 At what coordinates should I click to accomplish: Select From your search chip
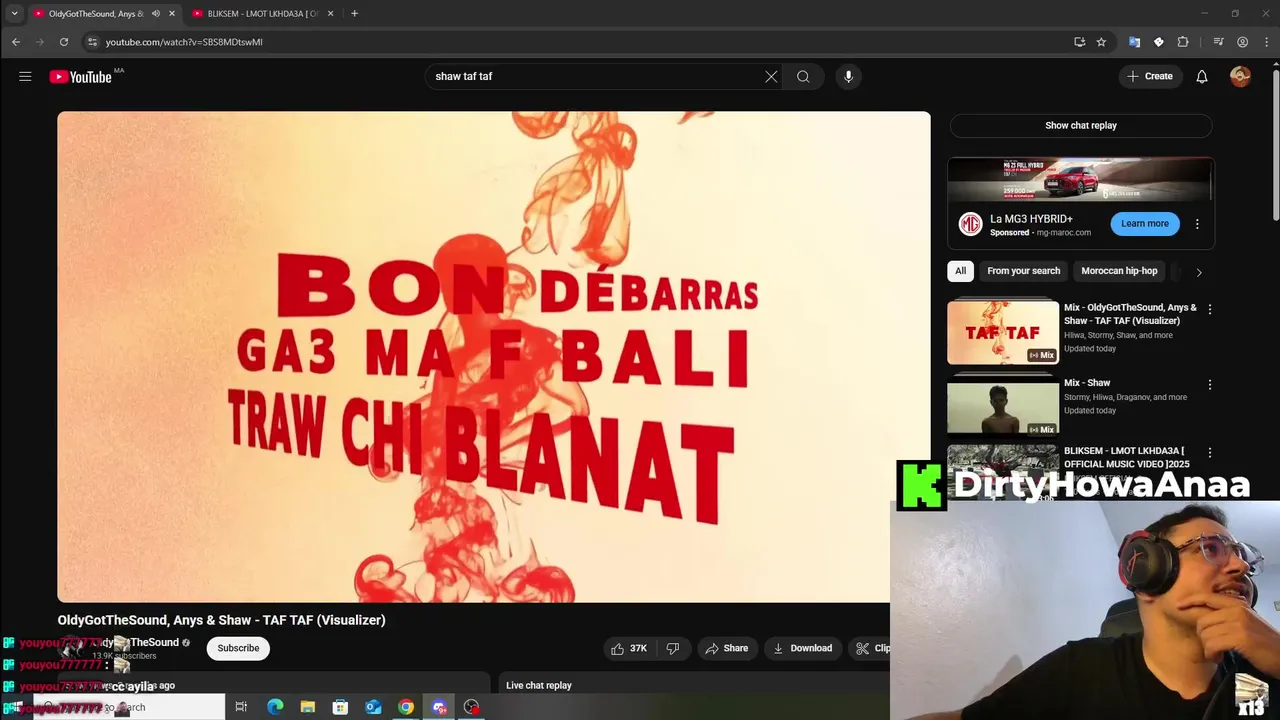click(x=1023, y=271)
